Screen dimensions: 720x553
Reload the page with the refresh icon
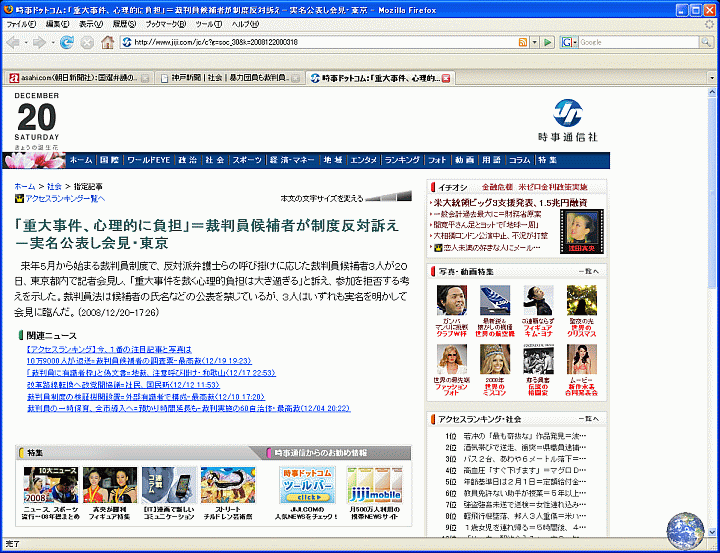coord(67,42)
